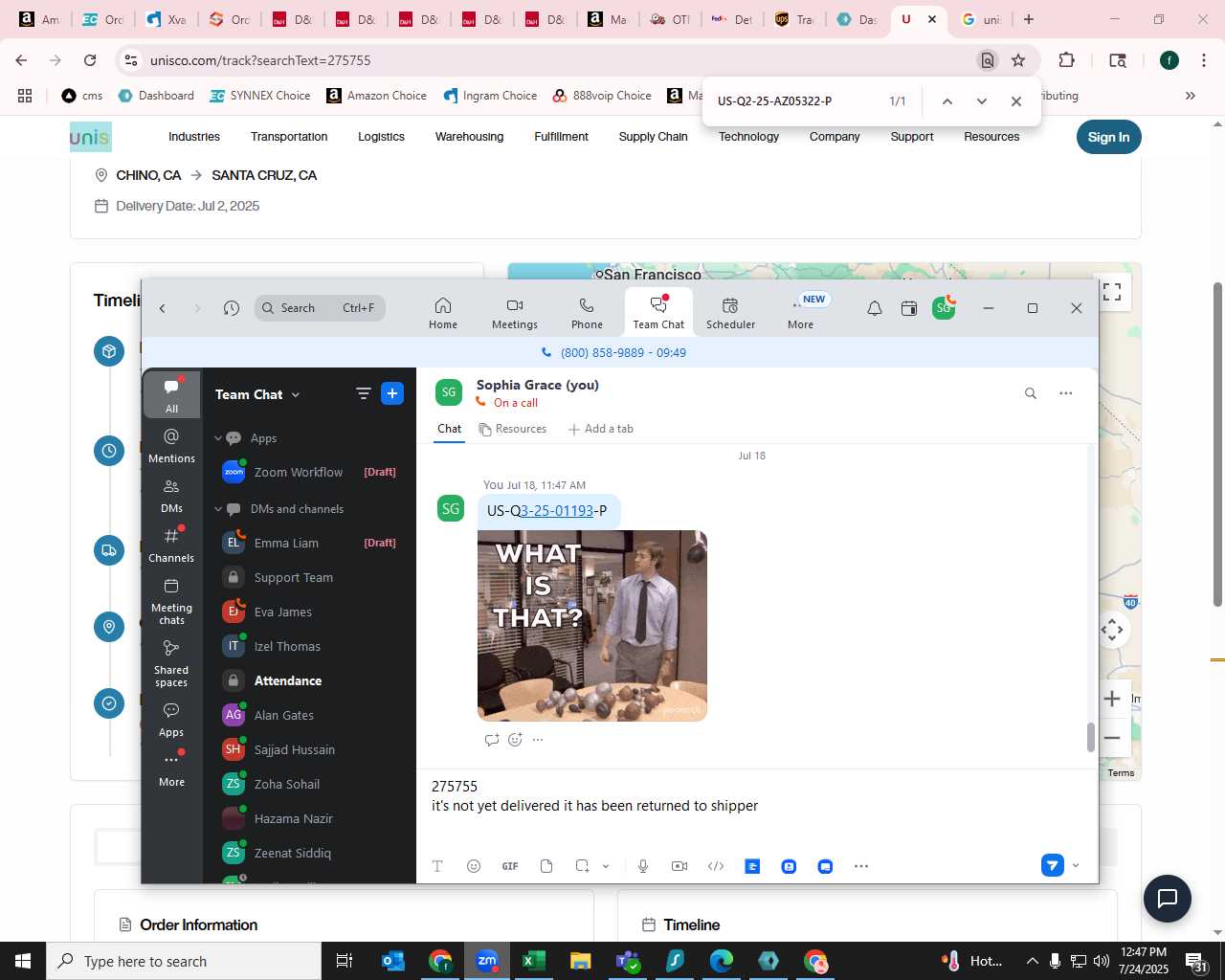Open the Meetings tab in Zoom
The height and width of the screenshot is (980, 1225).
[515, 313]
